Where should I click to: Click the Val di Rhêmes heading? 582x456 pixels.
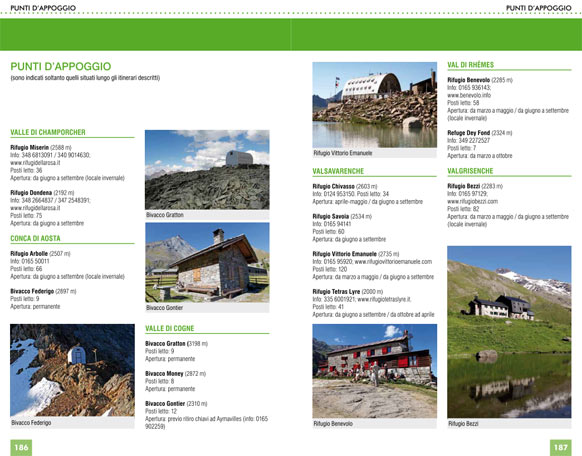(x=471, y=65)
